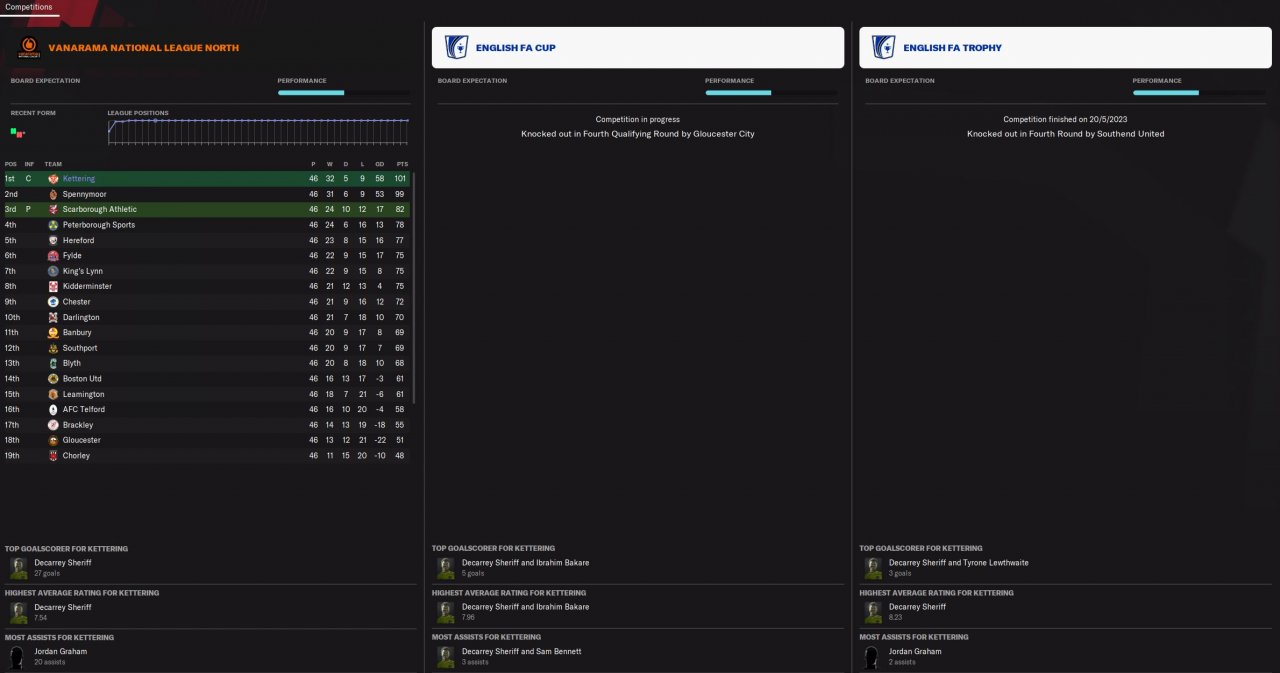The height and width of the screenshot is (673, 1280).
Task: Click the English FA Cup crest icon
Action: pyautogui.click(x=456, y=47)
